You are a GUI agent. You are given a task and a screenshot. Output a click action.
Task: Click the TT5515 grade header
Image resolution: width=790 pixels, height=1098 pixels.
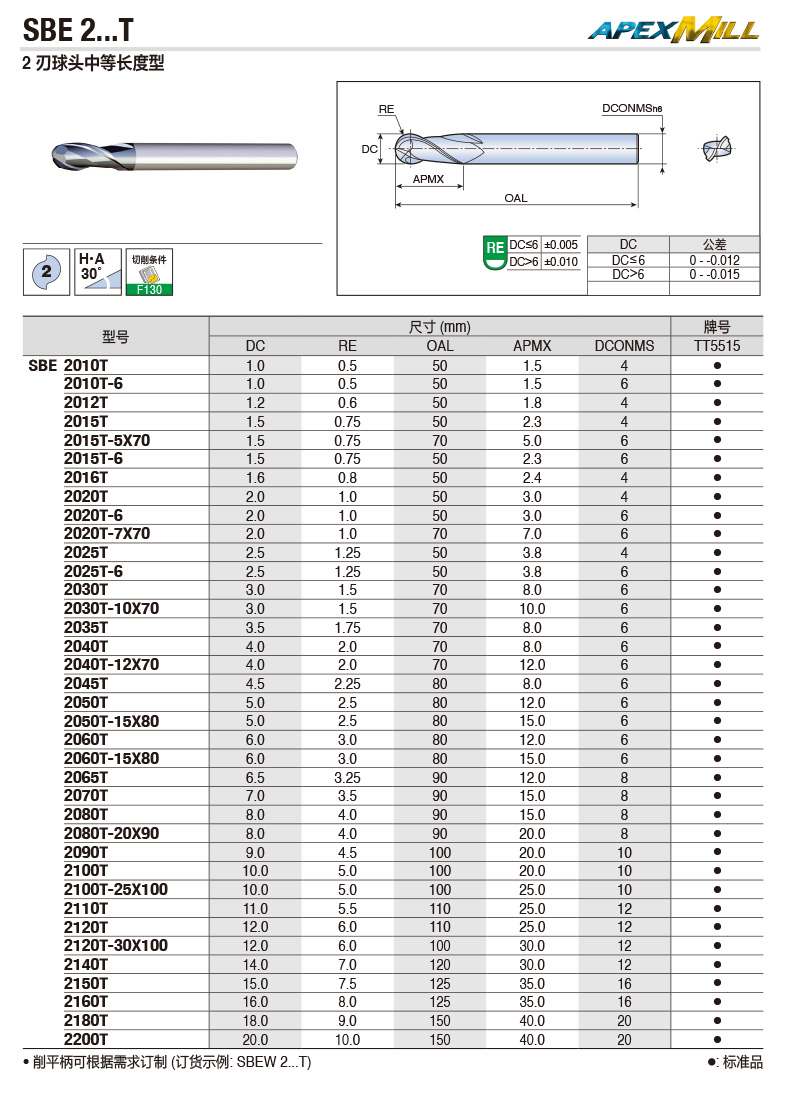point(716,346)
